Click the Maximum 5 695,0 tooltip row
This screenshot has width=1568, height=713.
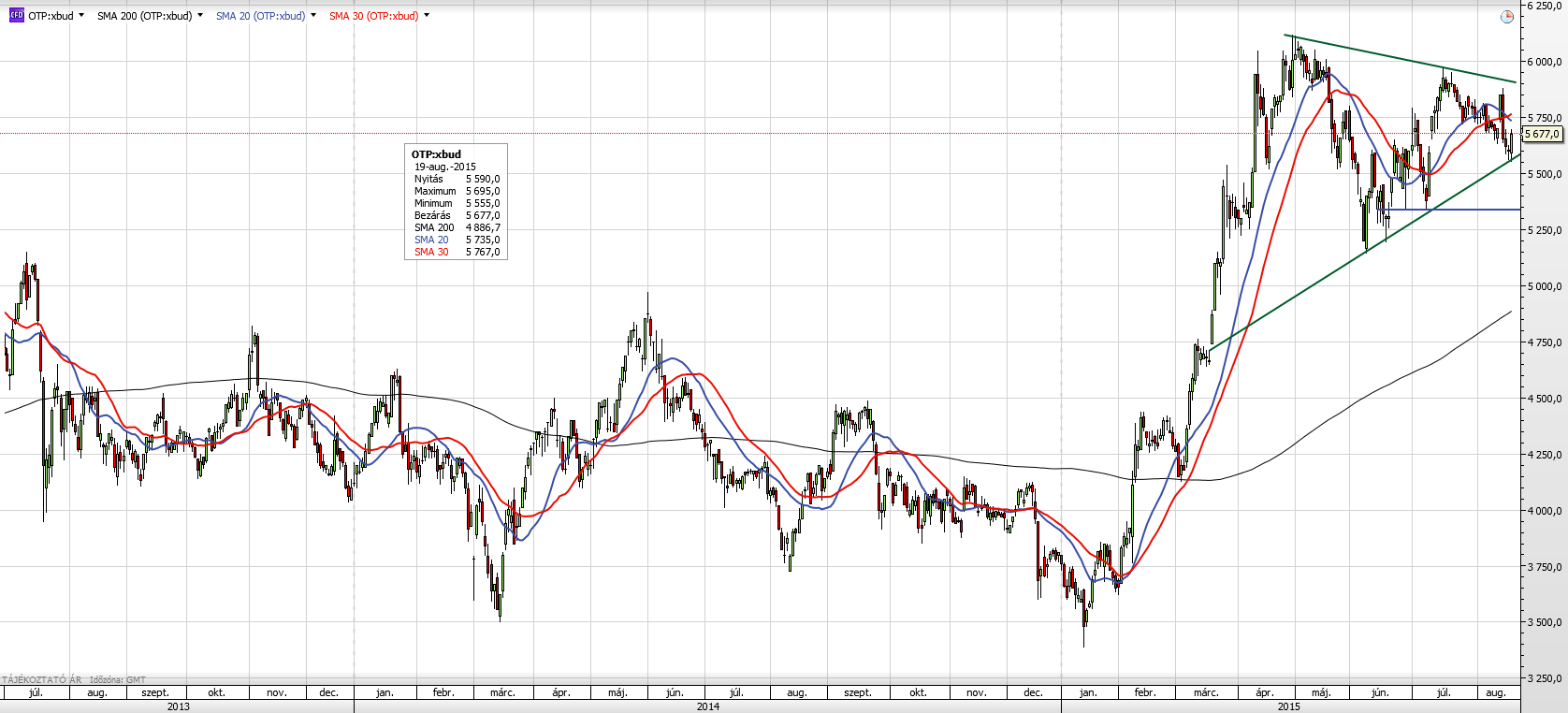(x=457, y=191)
